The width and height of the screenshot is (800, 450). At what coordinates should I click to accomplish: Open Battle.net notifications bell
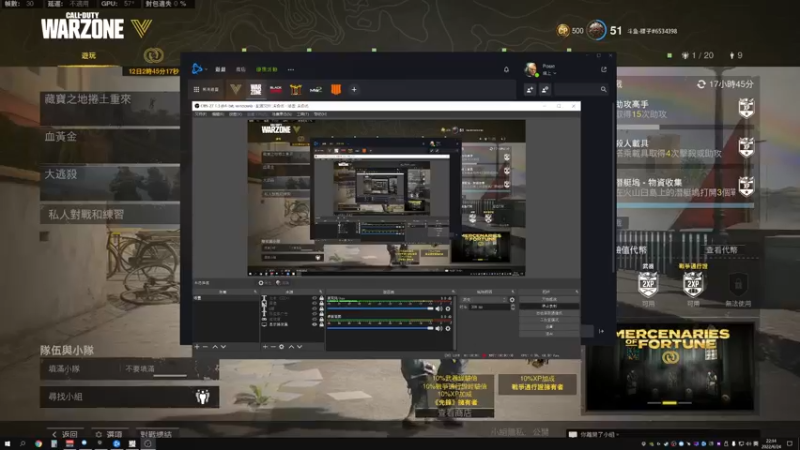click(506, 69)
